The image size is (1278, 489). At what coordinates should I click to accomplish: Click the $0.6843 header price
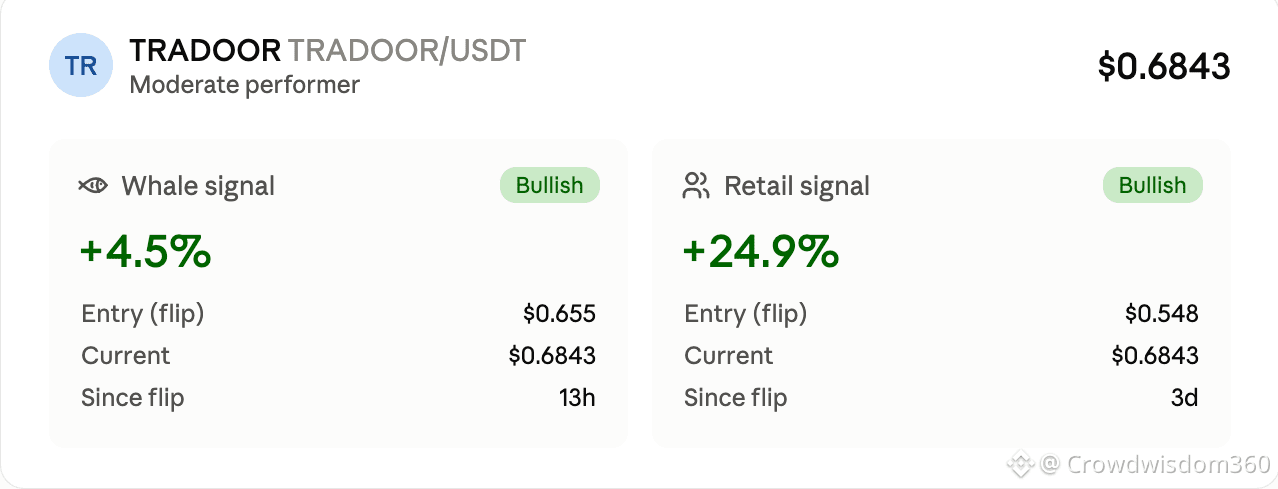click(x=1164, y=66)
